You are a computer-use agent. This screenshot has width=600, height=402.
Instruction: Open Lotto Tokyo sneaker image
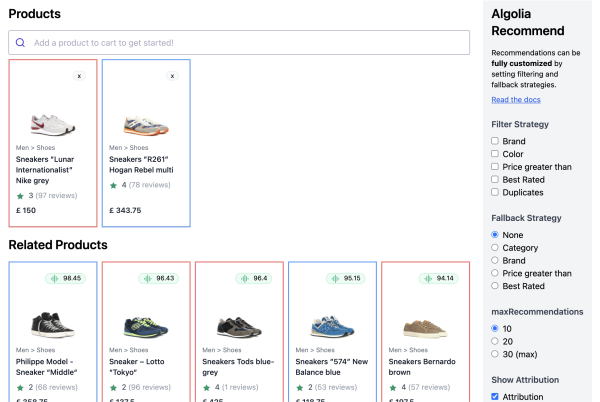coord(146,327)
